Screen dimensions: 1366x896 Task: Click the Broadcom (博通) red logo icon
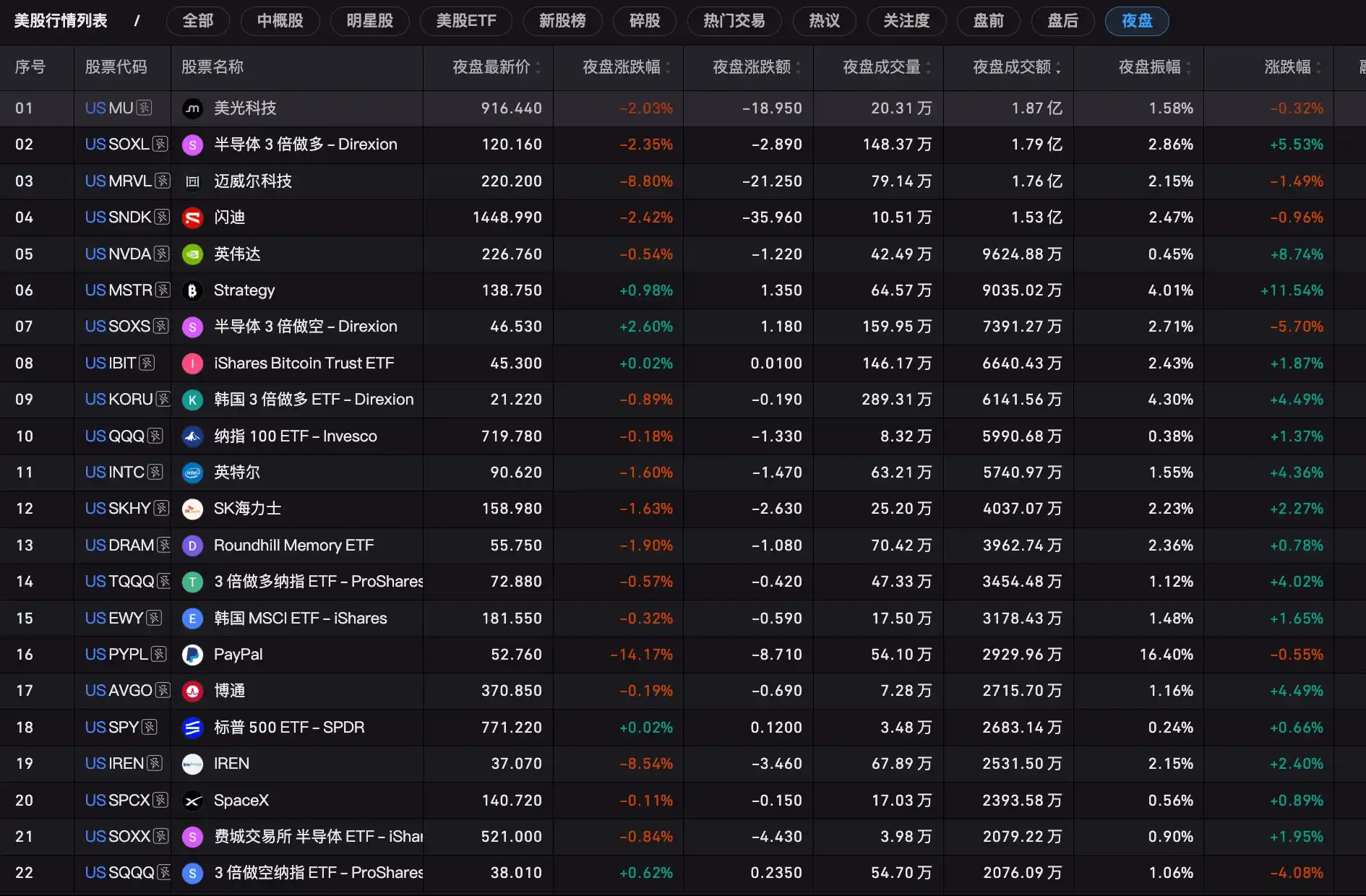coord(192,691)
